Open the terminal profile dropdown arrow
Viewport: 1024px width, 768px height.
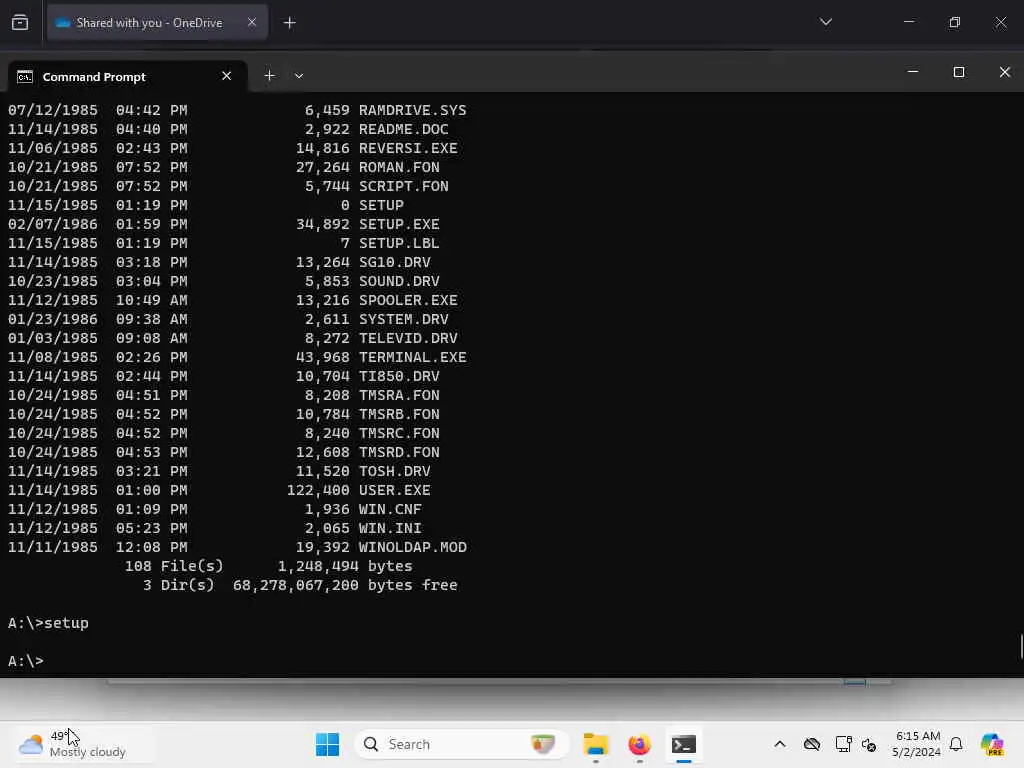coord(298,76)
